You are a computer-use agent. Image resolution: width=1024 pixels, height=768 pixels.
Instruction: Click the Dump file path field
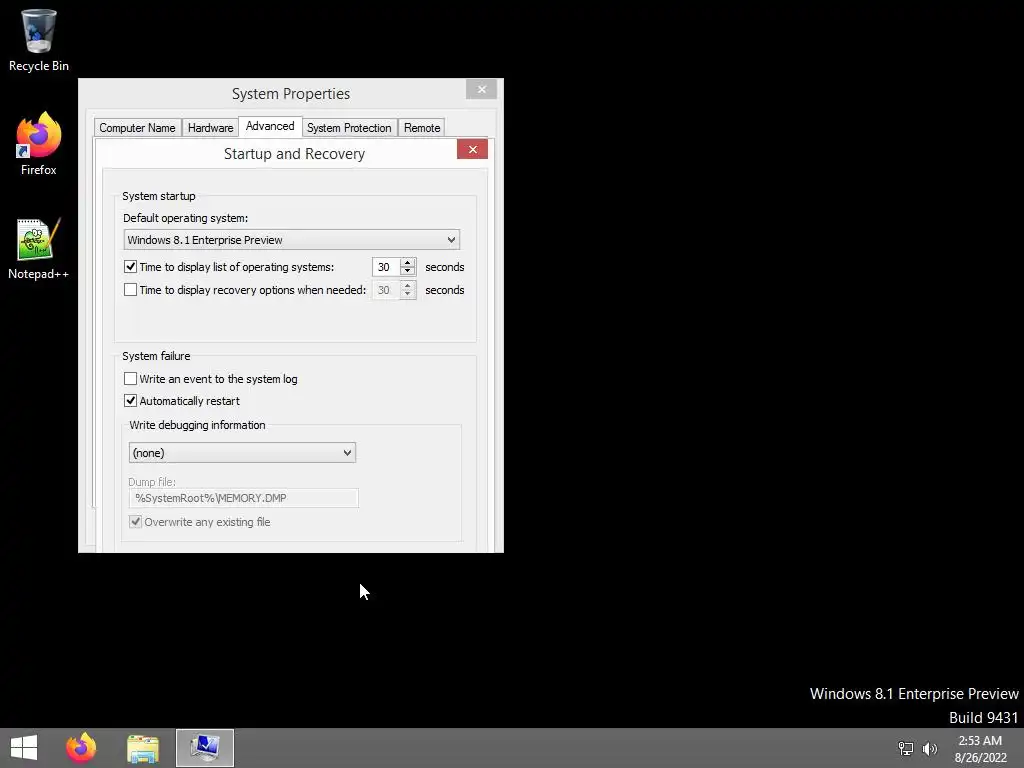click(244, 498)
